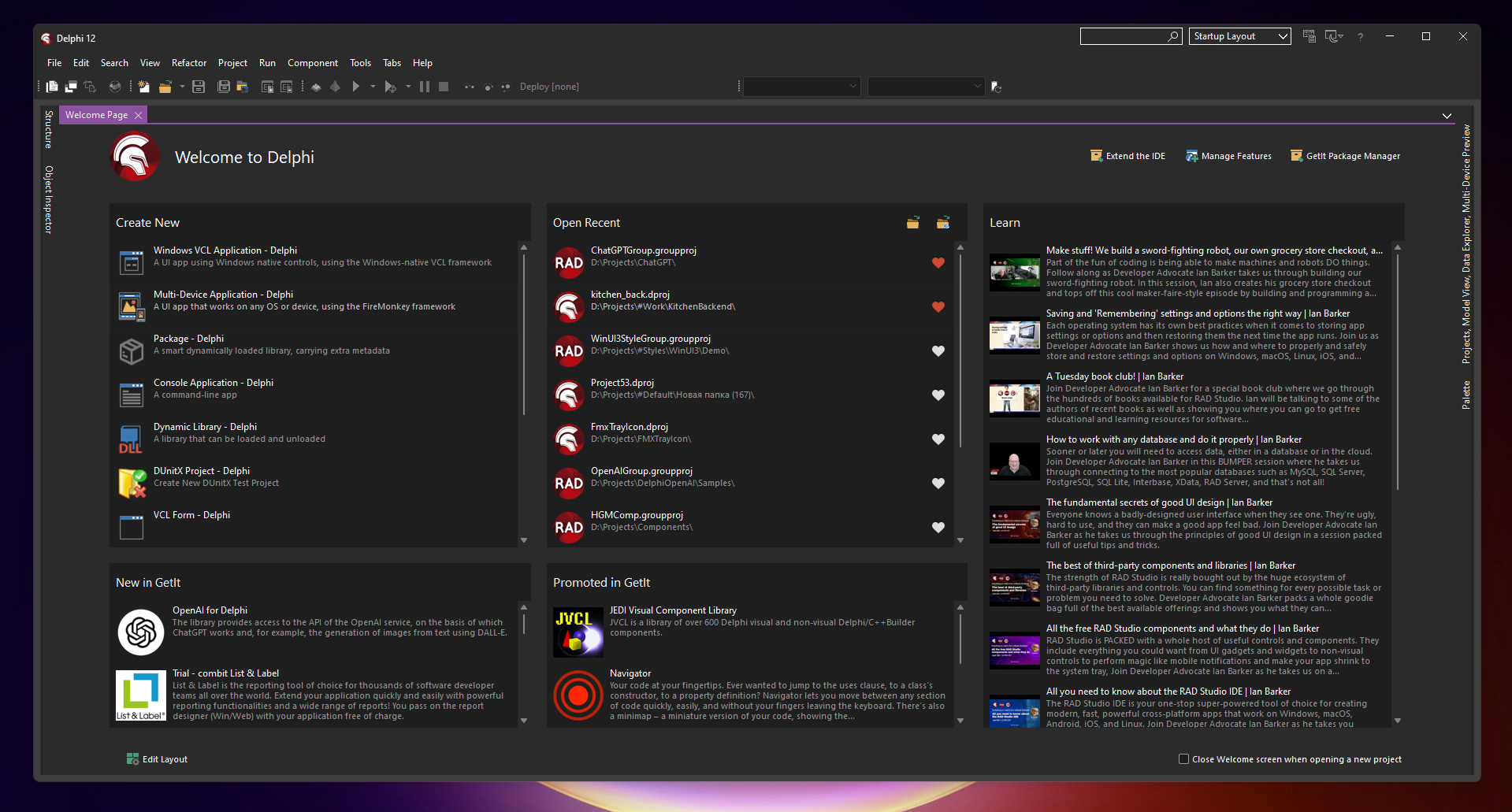Open the dark theme mode dropdown
Image resolution: width=1512 pixels, height=812 pixels.
pyautogui.click(x=1334, y=36)
